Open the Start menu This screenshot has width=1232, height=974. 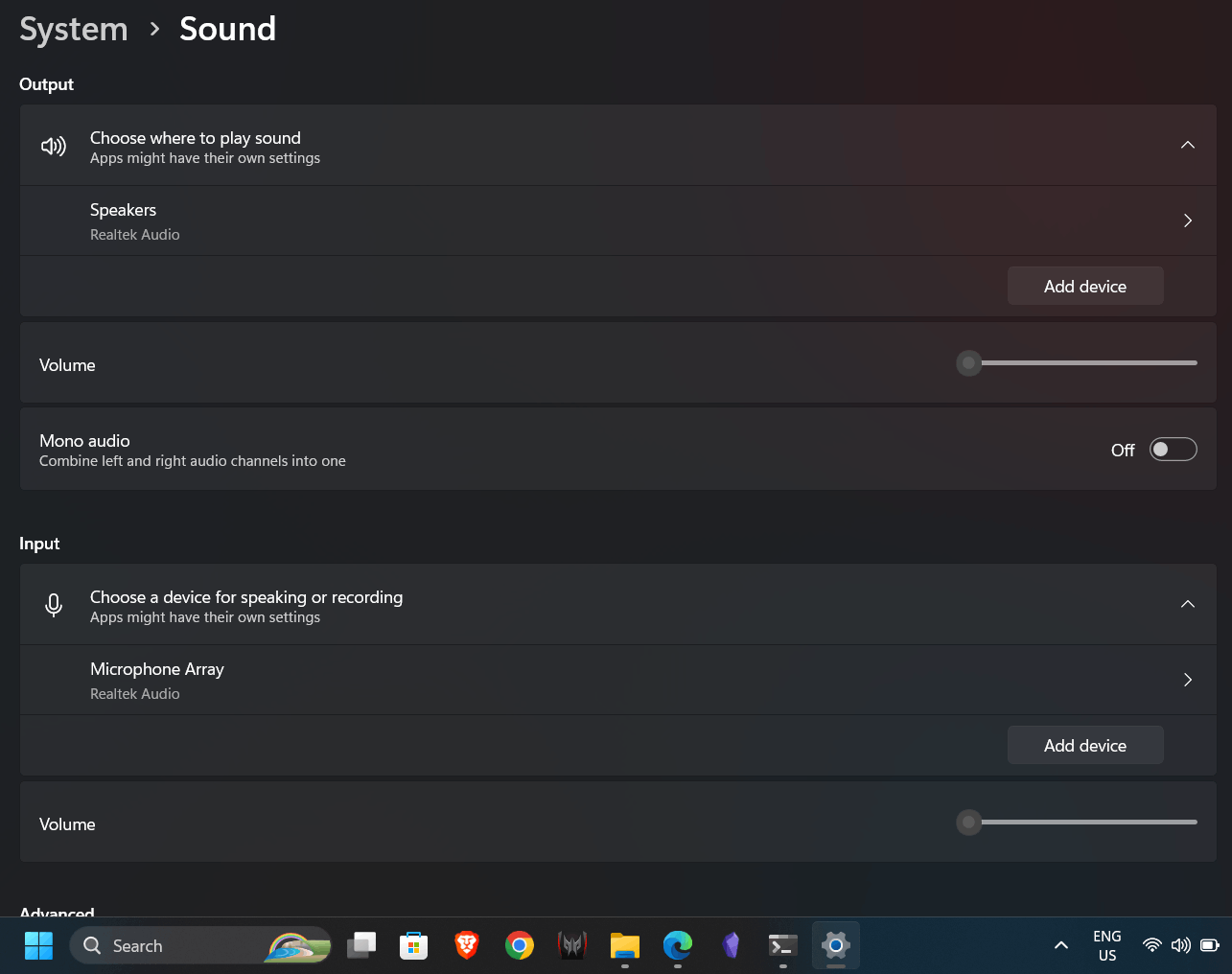pyautogui.click(x=38, y=945)
